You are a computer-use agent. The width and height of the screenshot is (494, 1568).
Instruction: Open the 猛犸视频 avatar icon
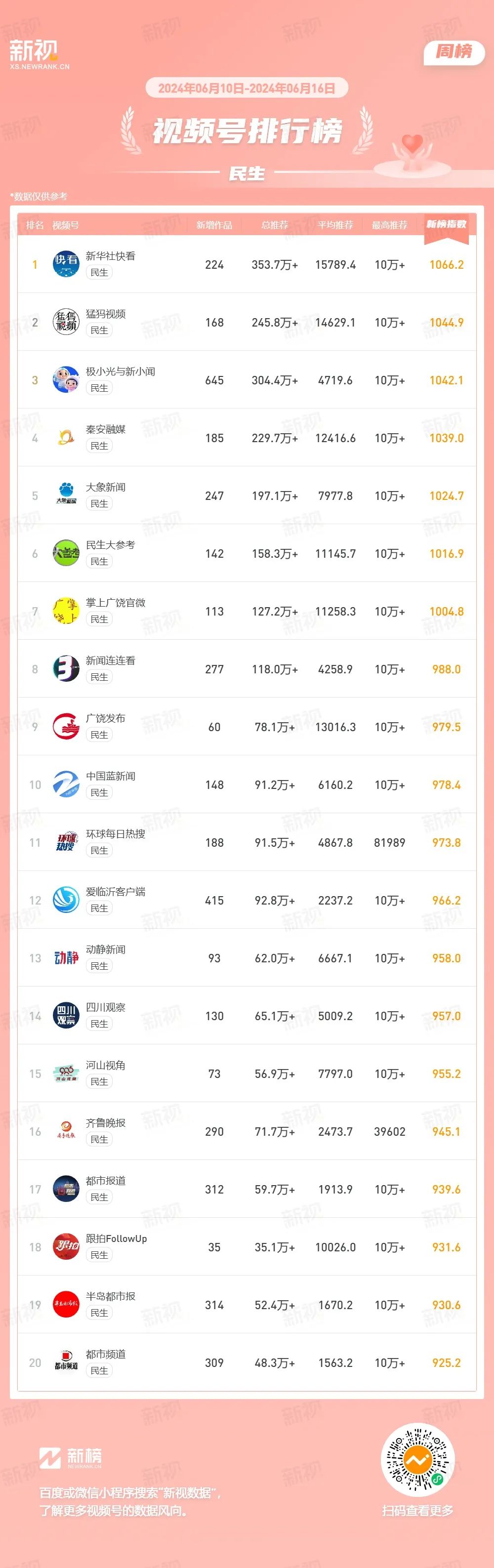click(x=66, y=322)
